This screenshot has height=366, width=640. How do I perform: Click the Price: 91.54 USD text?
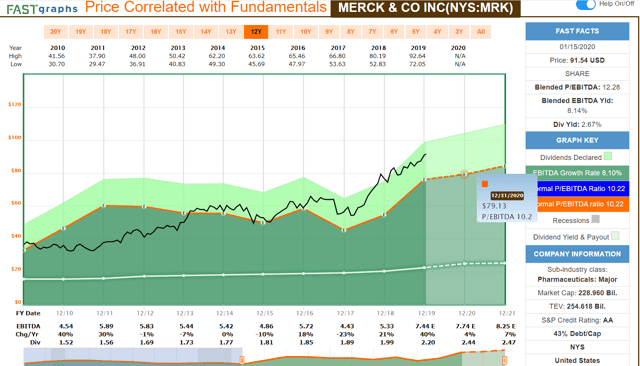pos(577,60)
